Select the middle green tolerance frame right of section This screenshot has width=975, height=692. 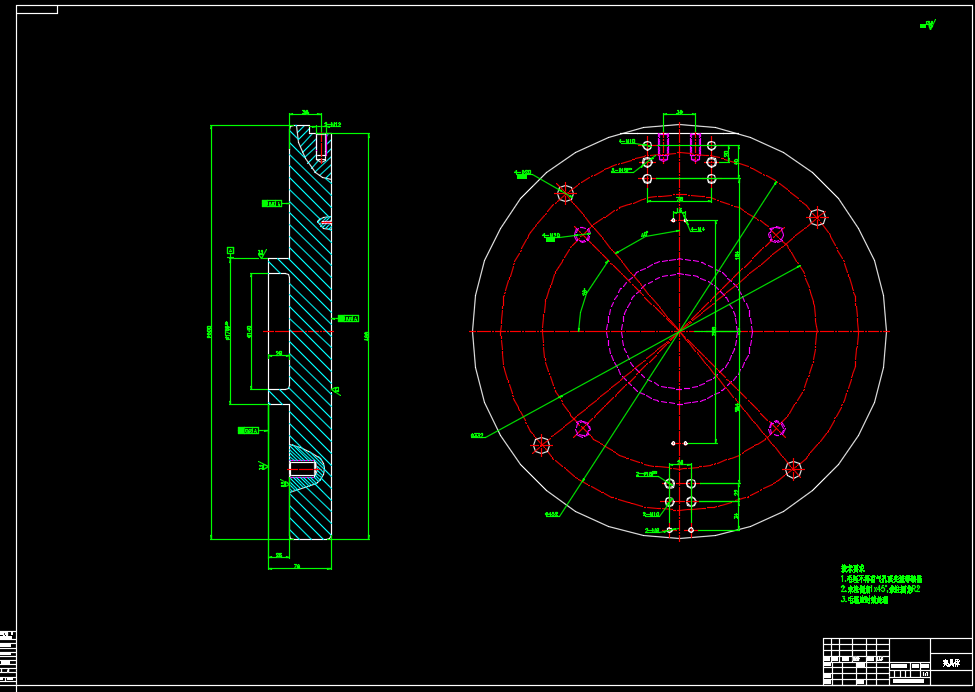(x=347, y=318)
